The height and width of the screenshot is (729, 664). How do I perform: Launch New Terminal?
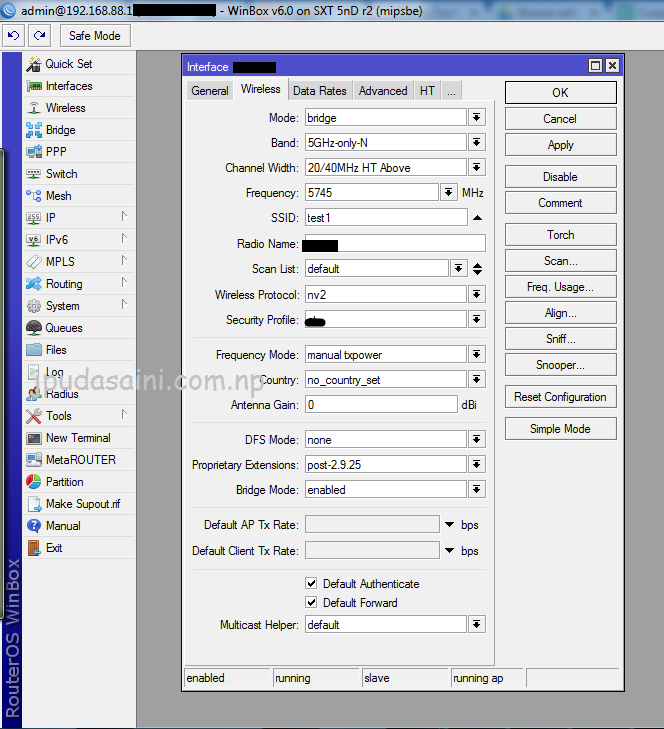(x=79, y=438)
